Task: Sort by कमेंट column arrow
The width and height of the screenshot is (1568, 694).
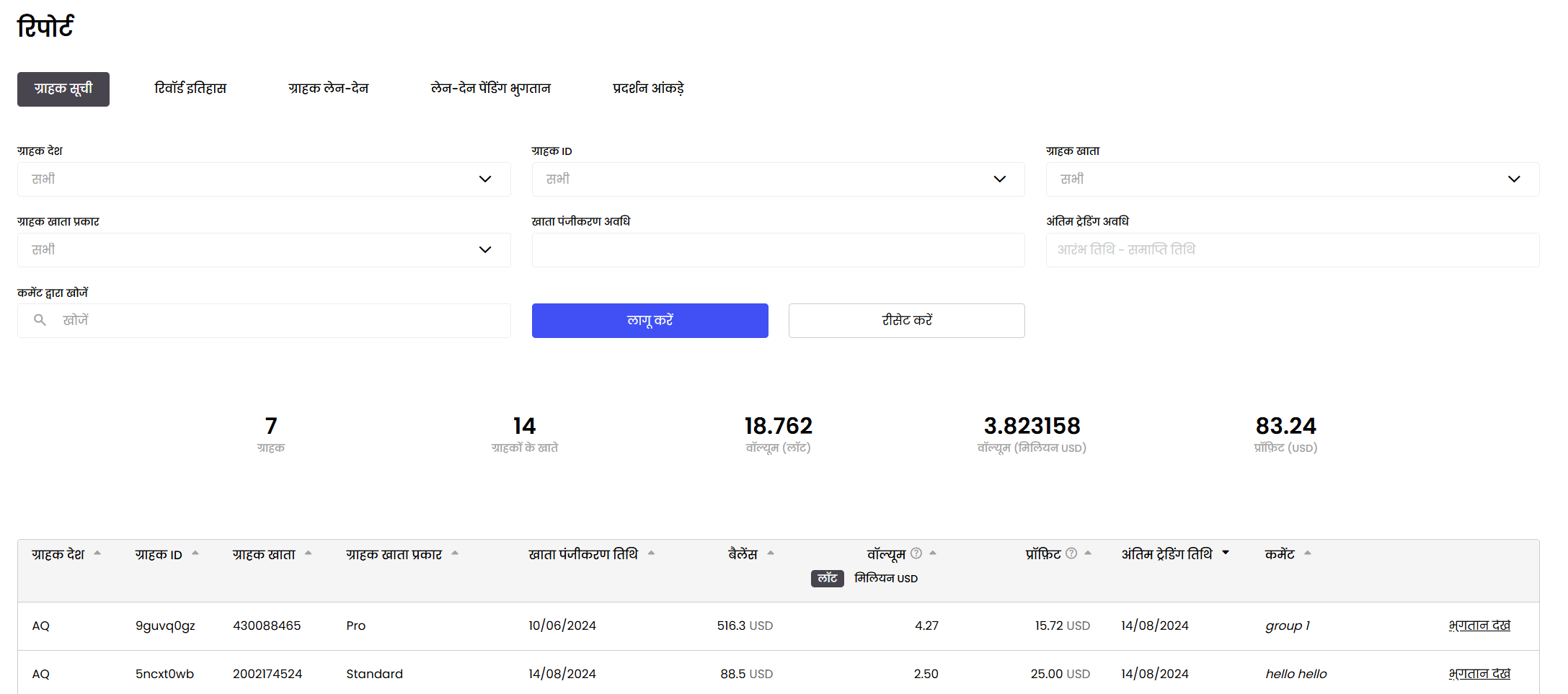Action: click(1308, 553)
